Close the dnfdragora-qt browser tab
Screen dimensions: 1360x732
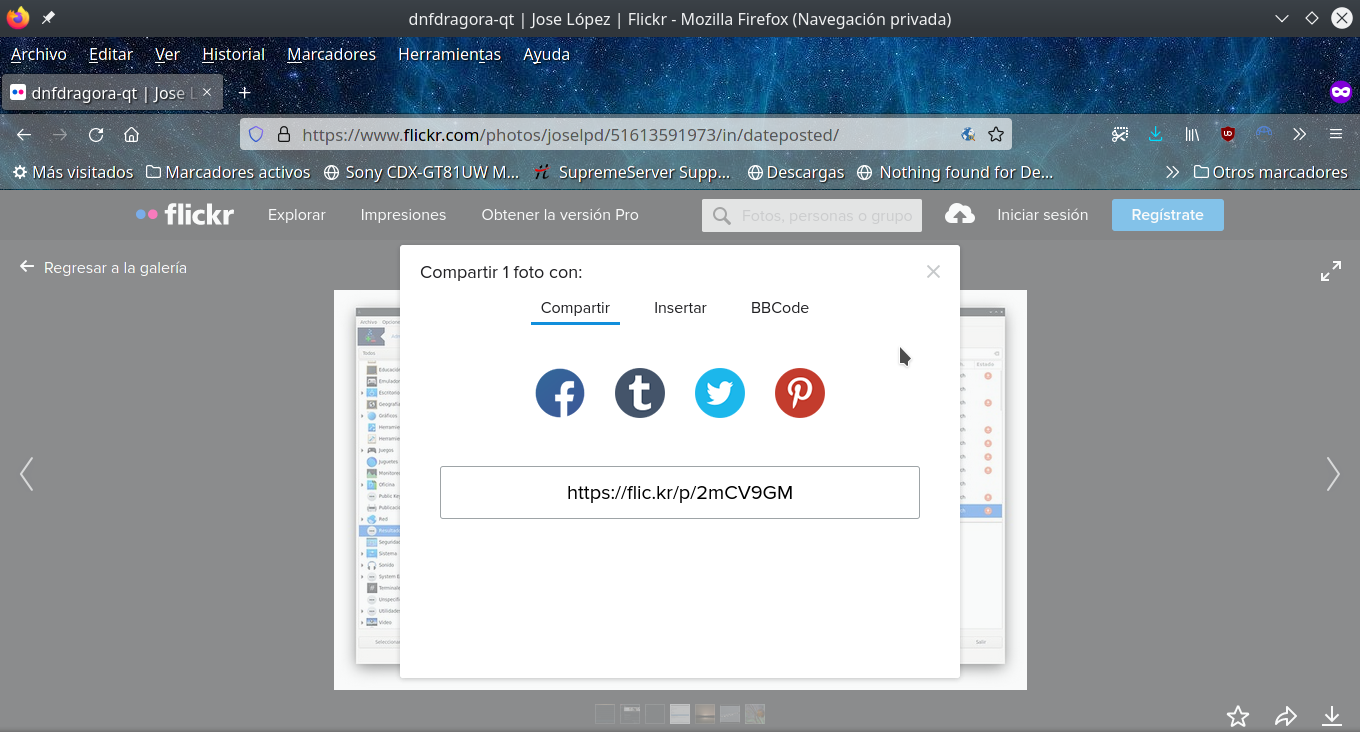point(208,92)
